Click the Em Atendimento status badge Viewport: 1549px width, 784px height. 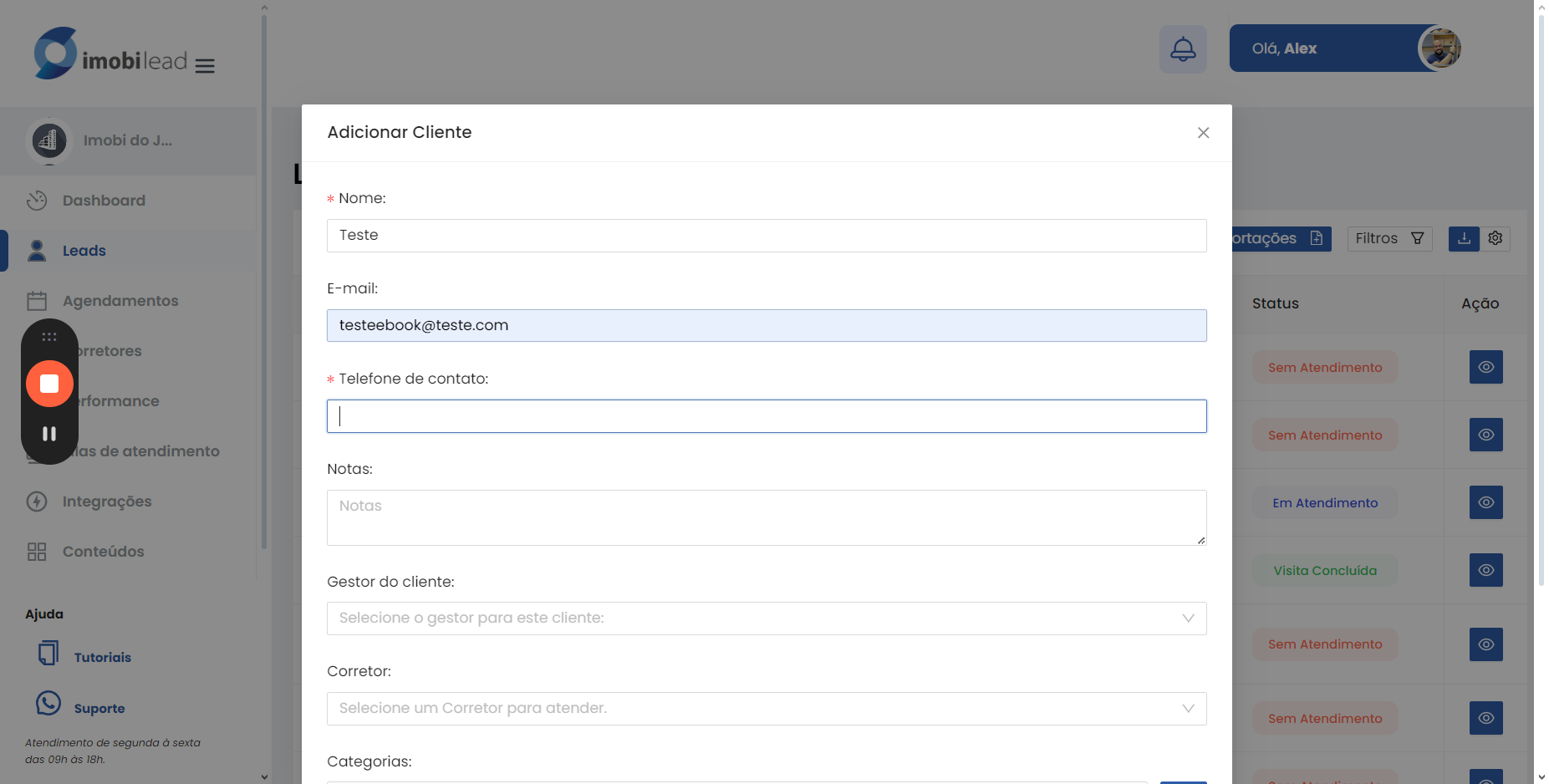(1325, 503)
